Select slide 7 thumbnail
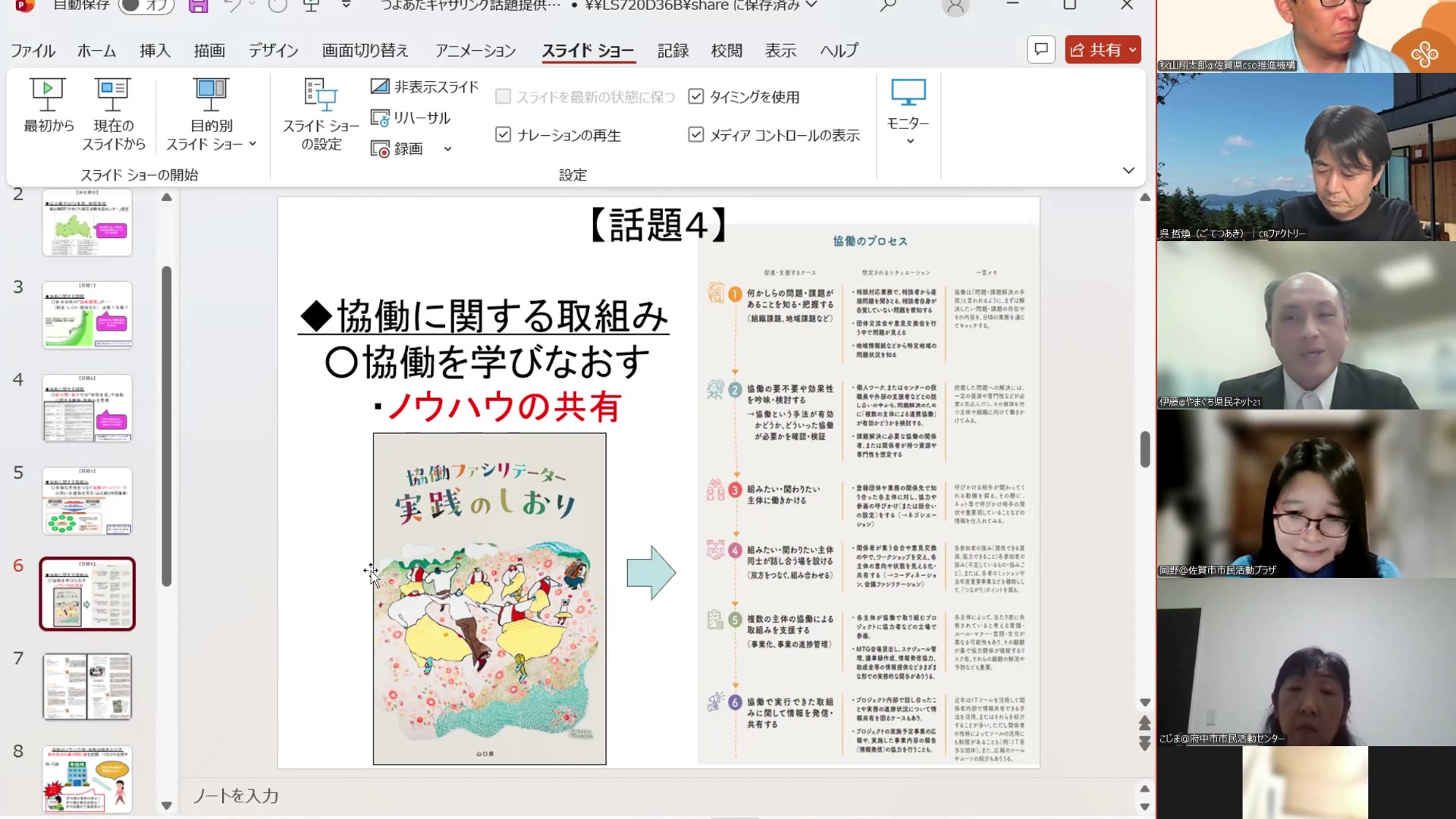Viewport: 1456px width, 819px height. [87, 686]
